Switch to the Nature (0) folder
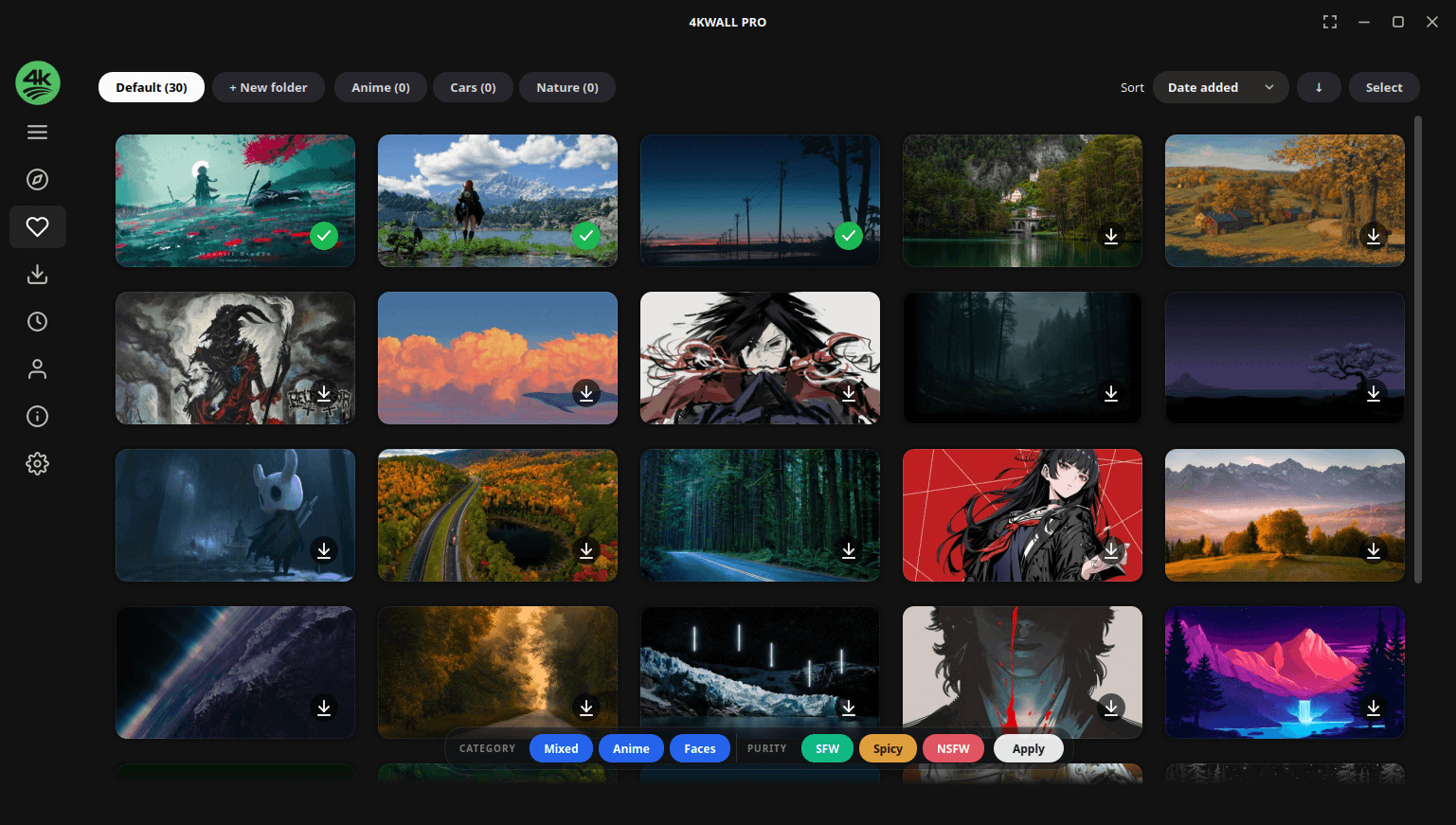The image size is (1456, 825). 567,87
